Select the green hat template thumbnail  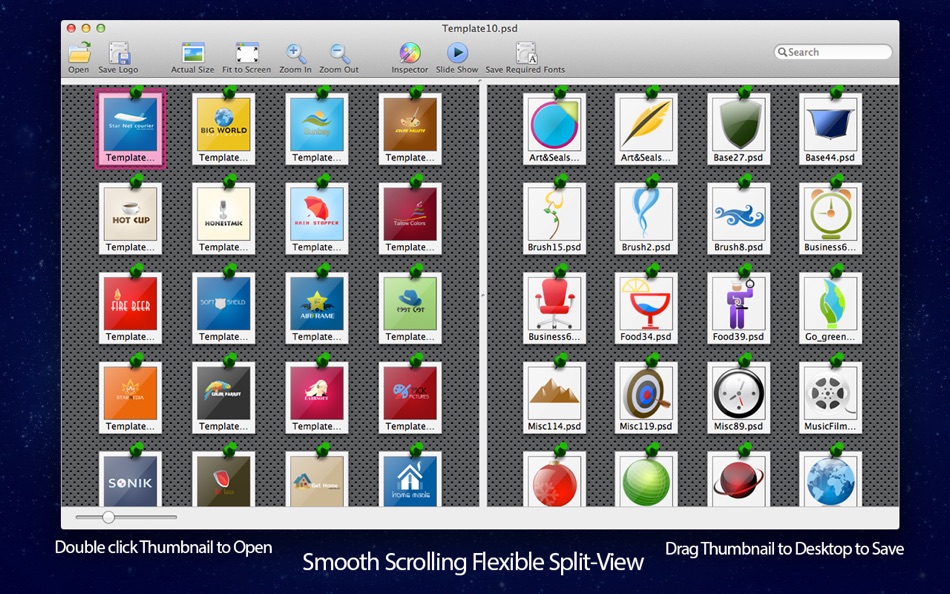click(410, 307)
